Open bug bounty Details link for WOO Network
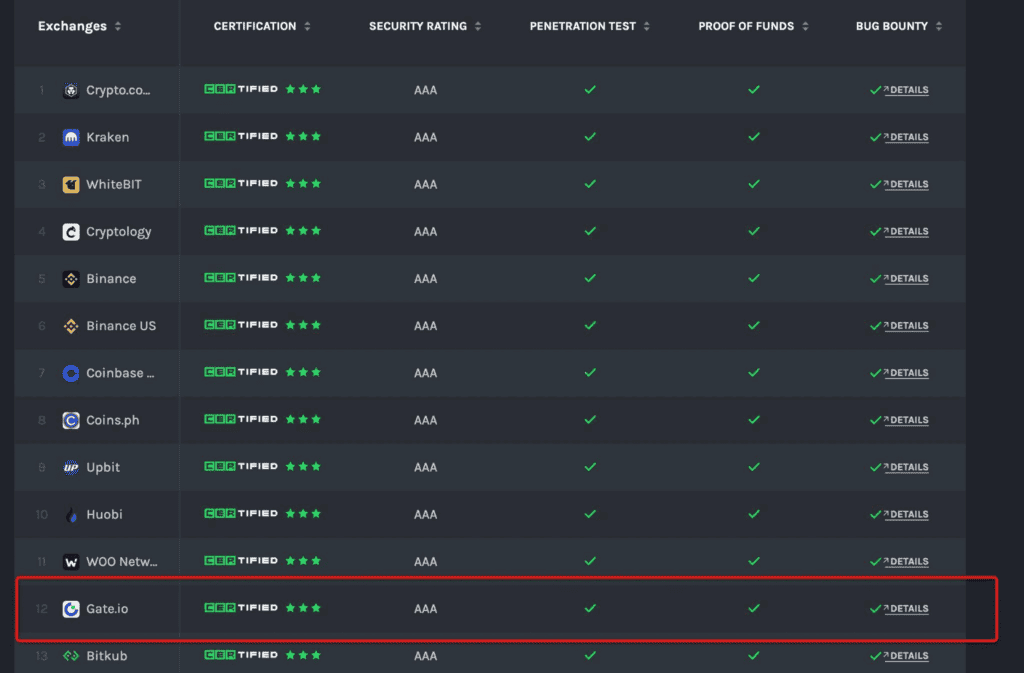 tap(906, 561)
